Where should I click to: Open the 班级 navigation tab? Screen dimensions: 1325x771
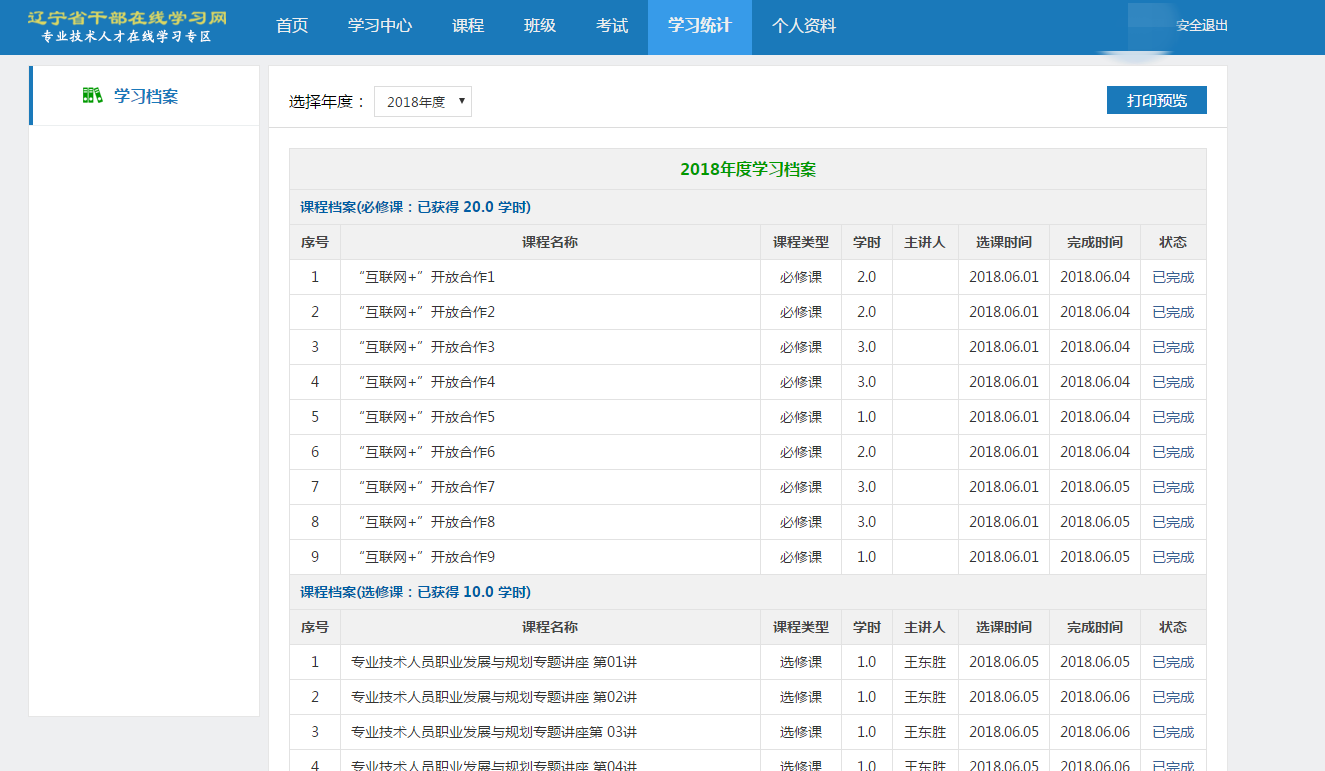[x=540, y=27]
